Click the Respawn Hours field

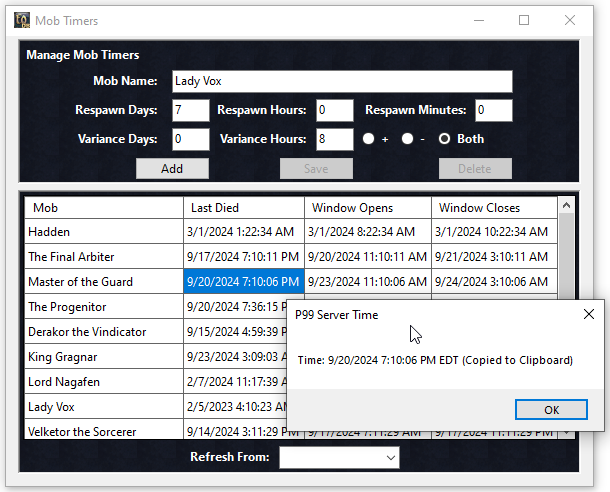click(334, 110)
